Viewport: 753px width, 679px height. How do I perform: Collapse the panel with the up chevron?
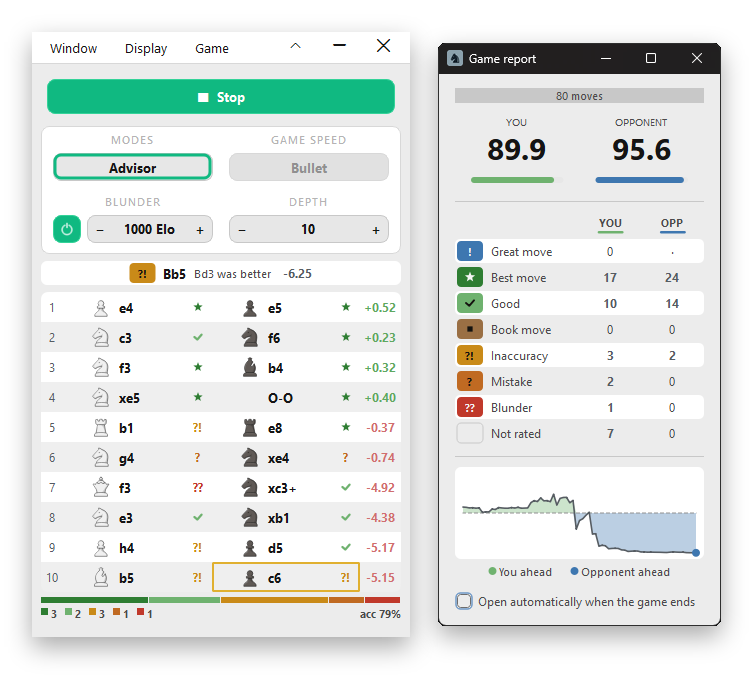pos(295,46)
